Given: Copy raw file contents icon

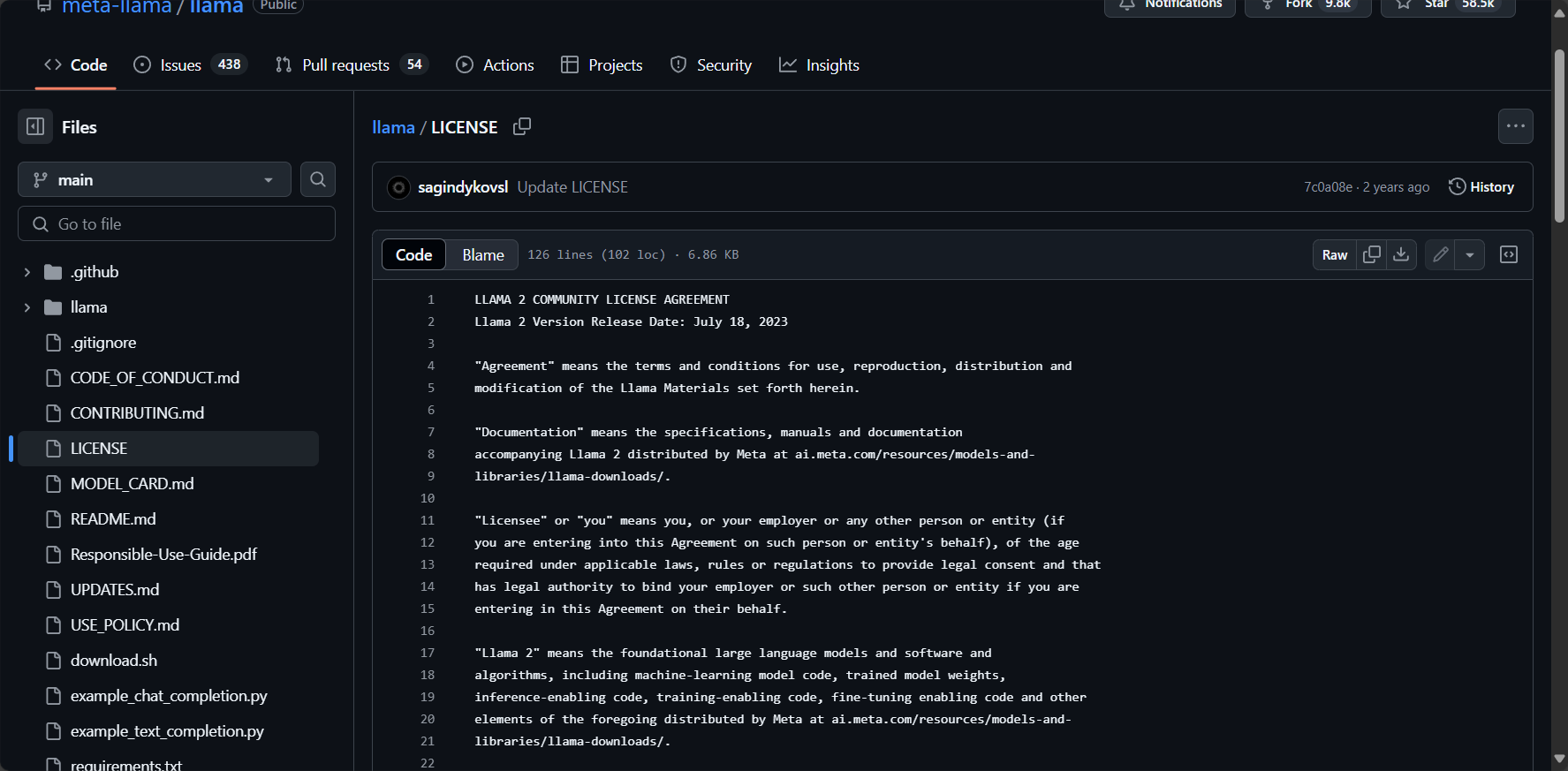Looking at the screenshot, I should click(x=1372, y=254).
